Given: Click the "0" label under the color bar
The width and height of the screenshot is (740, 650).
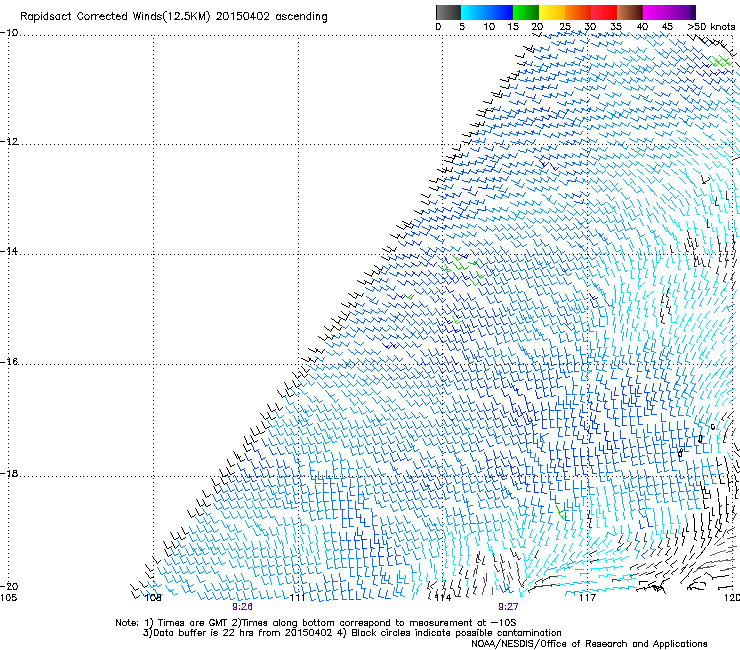Looking at the screenshot, I should [438, 27].
